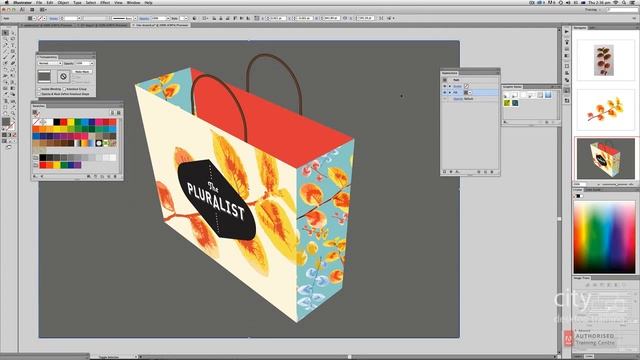Open Graphic Styles Libraries menu icon
The width and height of the screenshot is (640, 360).
point(505,122)
